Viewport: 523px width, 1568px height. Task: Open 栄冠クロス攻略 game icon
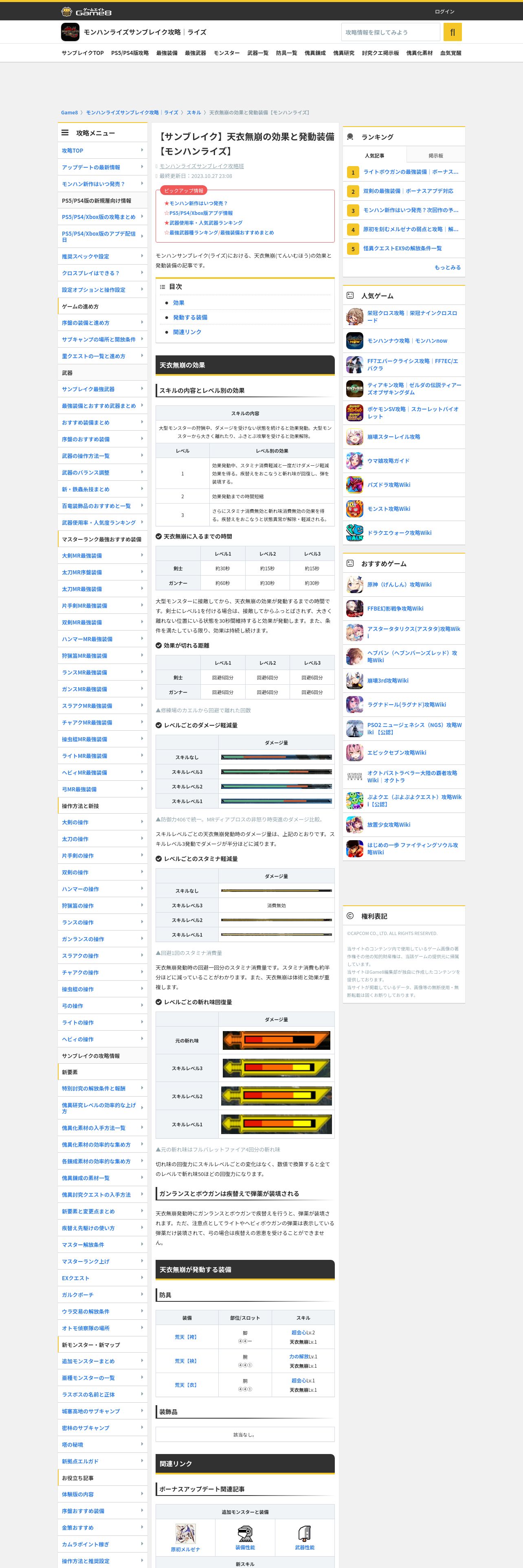pyautogui.click(x=354, y=317)
